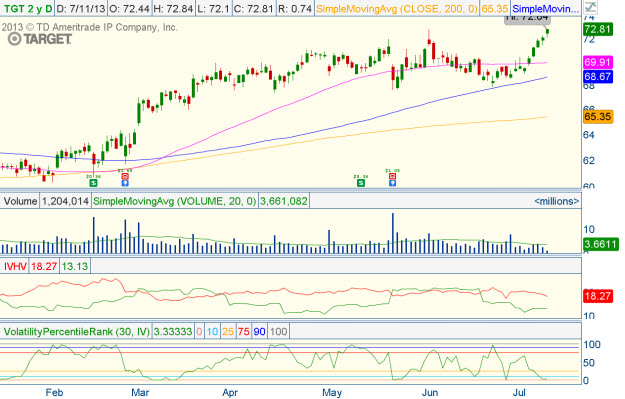The width and height of the screenshot is (625, 399).
Task: Click the magenta 69.91 moving average bubble
Action: pos(597,62)
